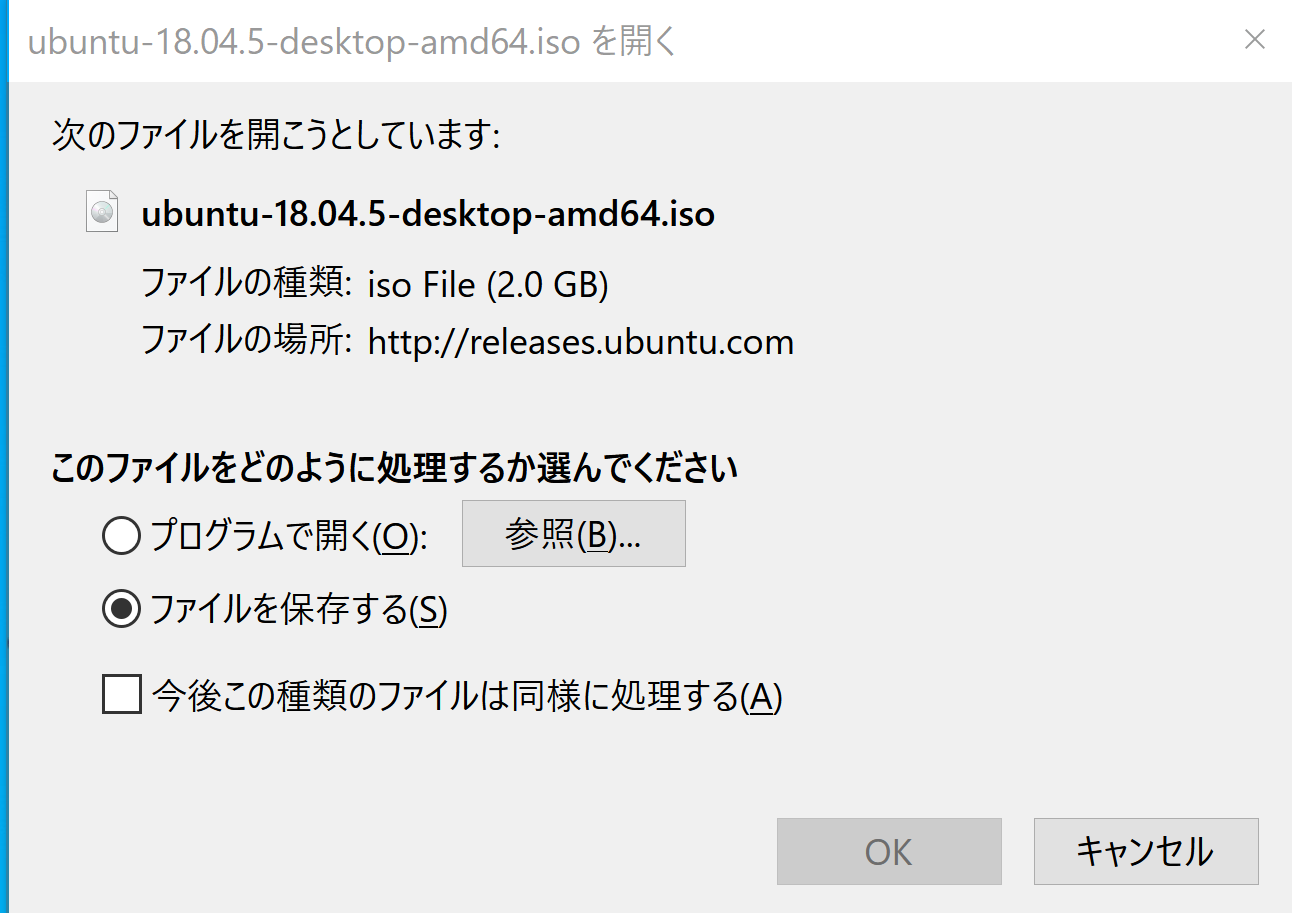Select the プログラムで開く radio circle

(x=121, y=537)
